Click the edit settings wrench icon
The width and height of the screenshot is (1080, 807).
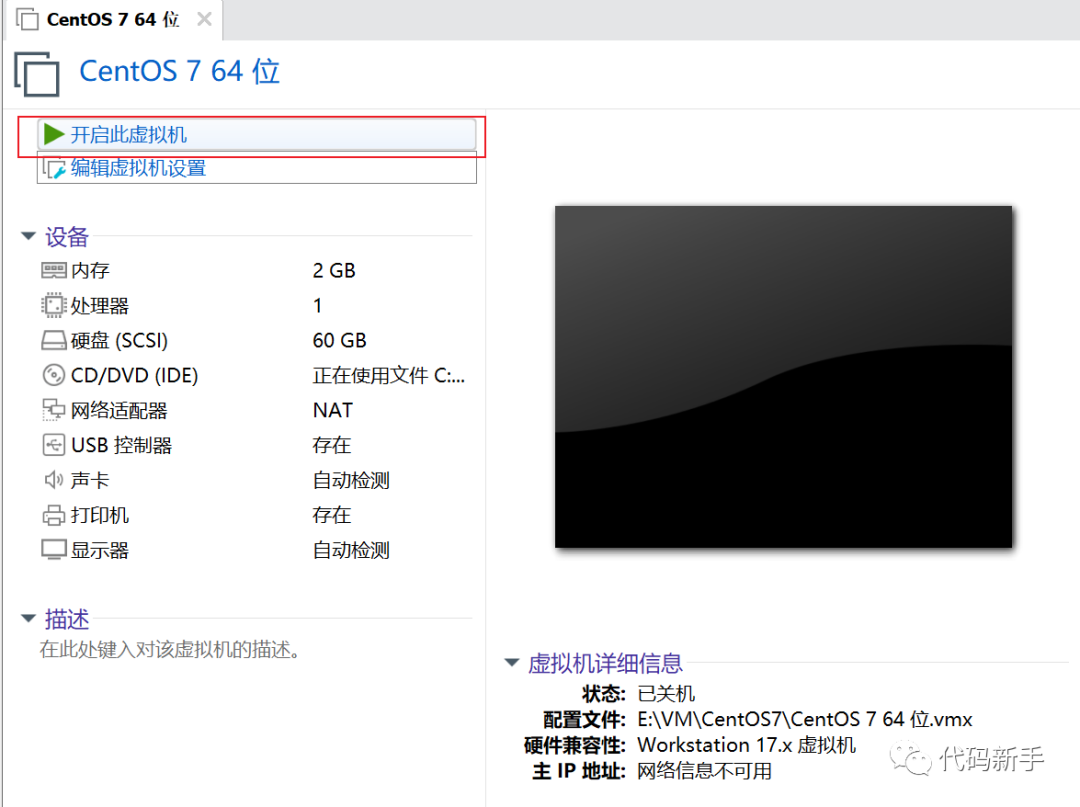pyautogui.click(x=54, y=168)
